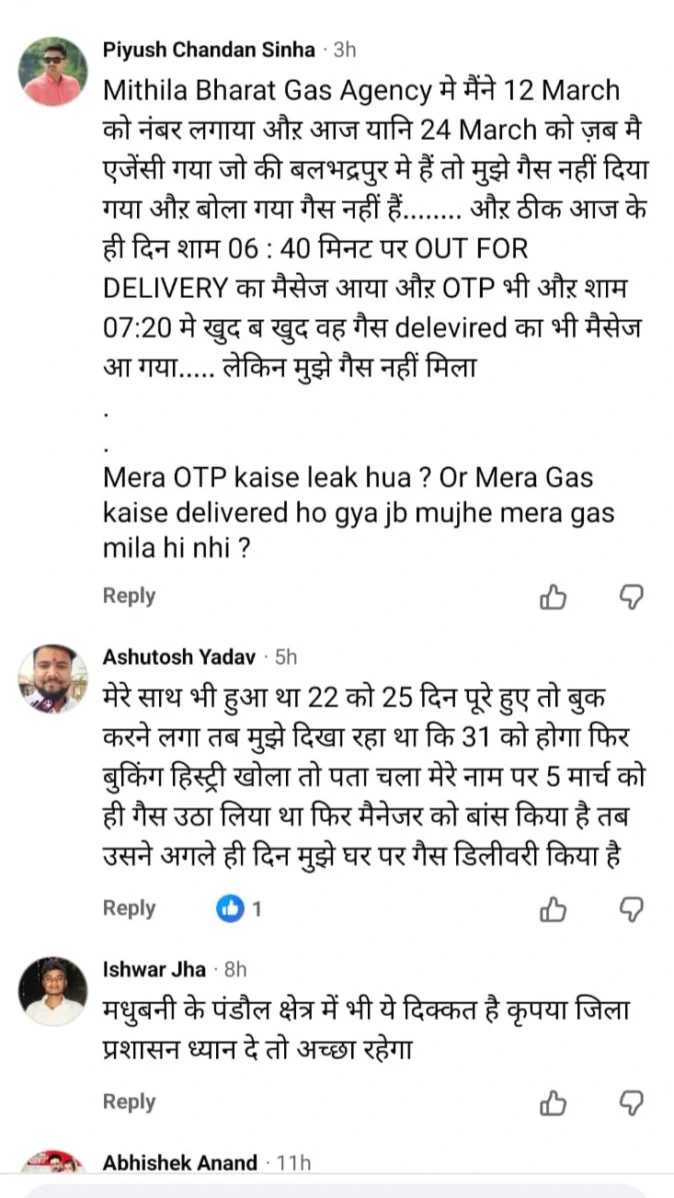The height and width of the screenshot is (1198, 674).
Task: Reply to Piyush Chandan Sinha's comment
Action: coord(127,595)
